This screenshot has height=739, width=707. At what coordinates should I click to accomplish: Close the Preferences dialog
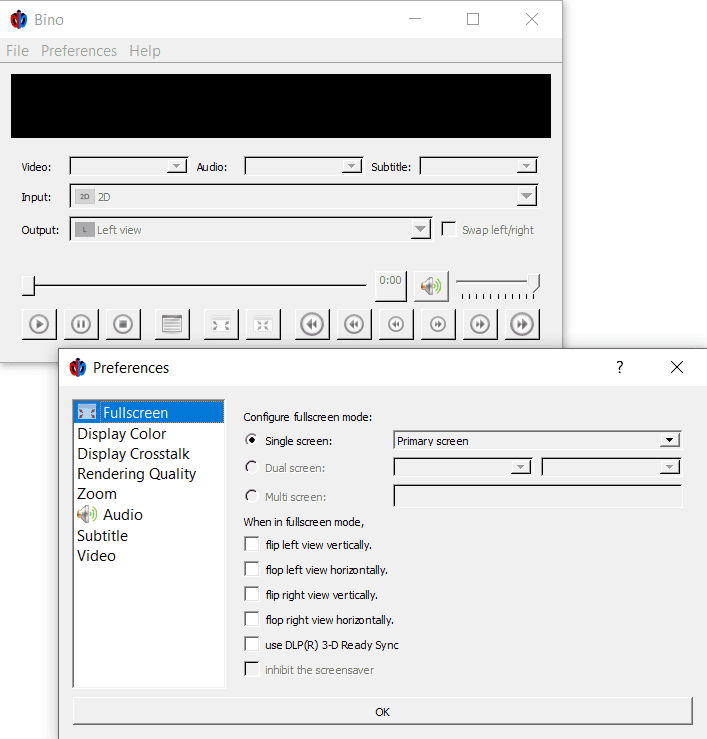coord(677,367)
